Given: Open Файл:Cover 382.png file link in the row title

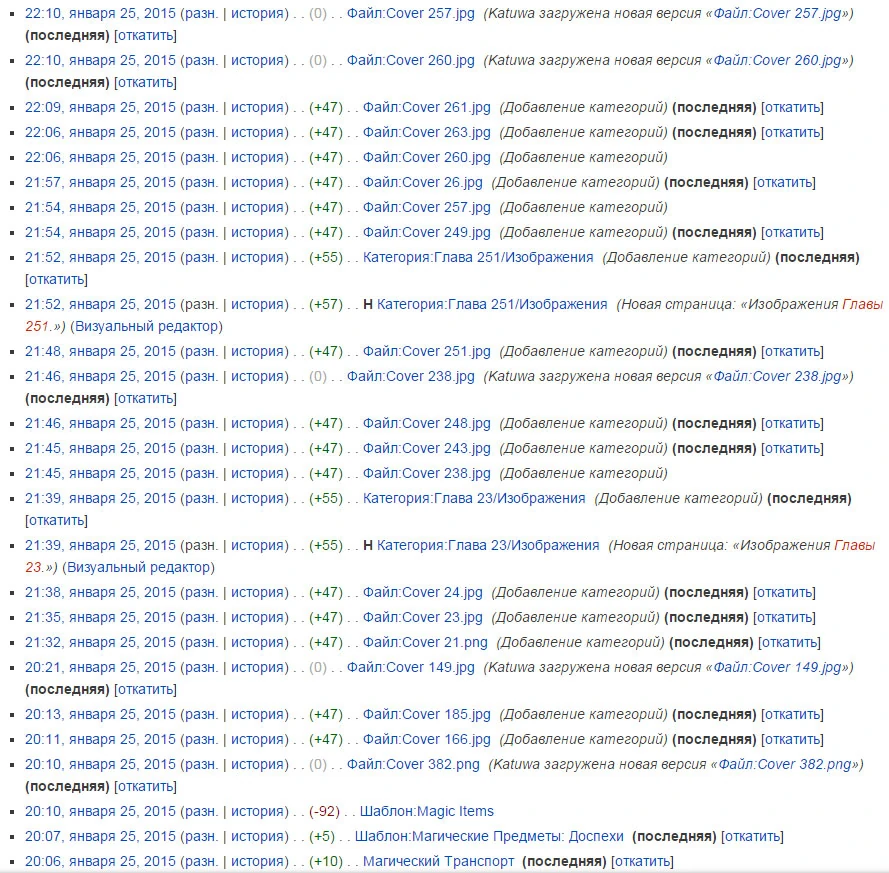Looking at the screenshot, I should pyautogui.click(x=413, y=764).
